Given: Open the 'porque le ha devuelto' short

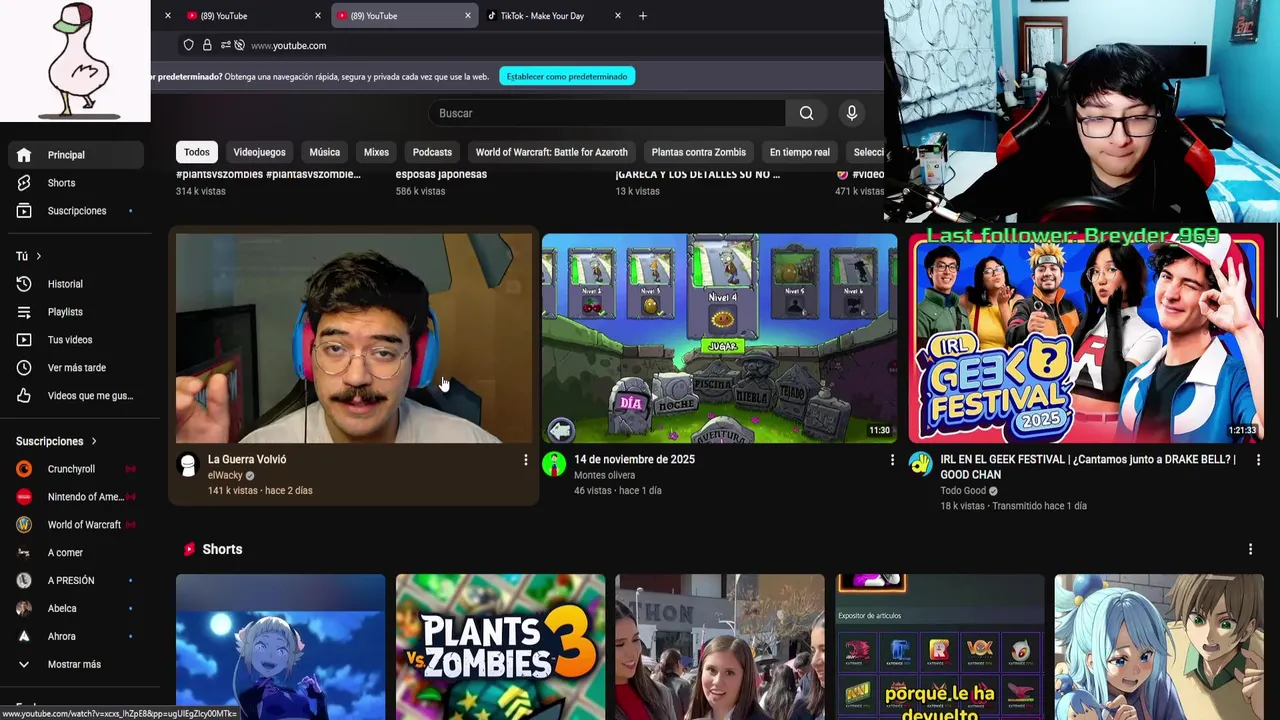Looking at the screenshot, I should point(940,646).
